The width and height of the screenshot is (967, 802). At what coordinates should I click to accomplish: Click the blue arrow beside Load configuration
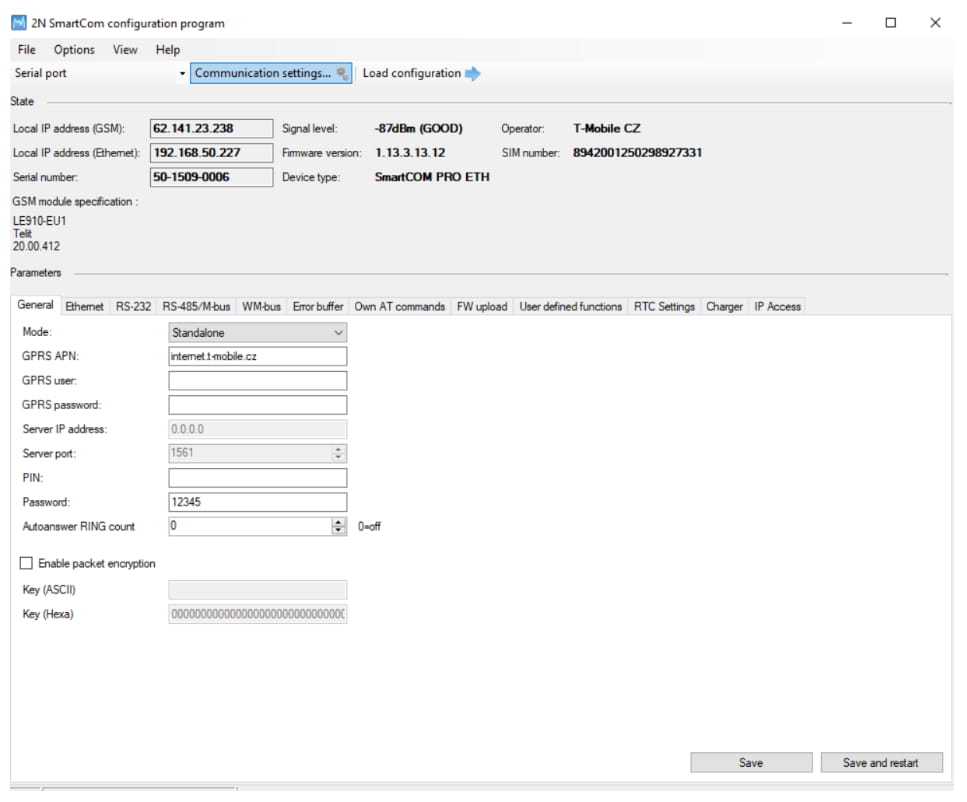point(472,74)
